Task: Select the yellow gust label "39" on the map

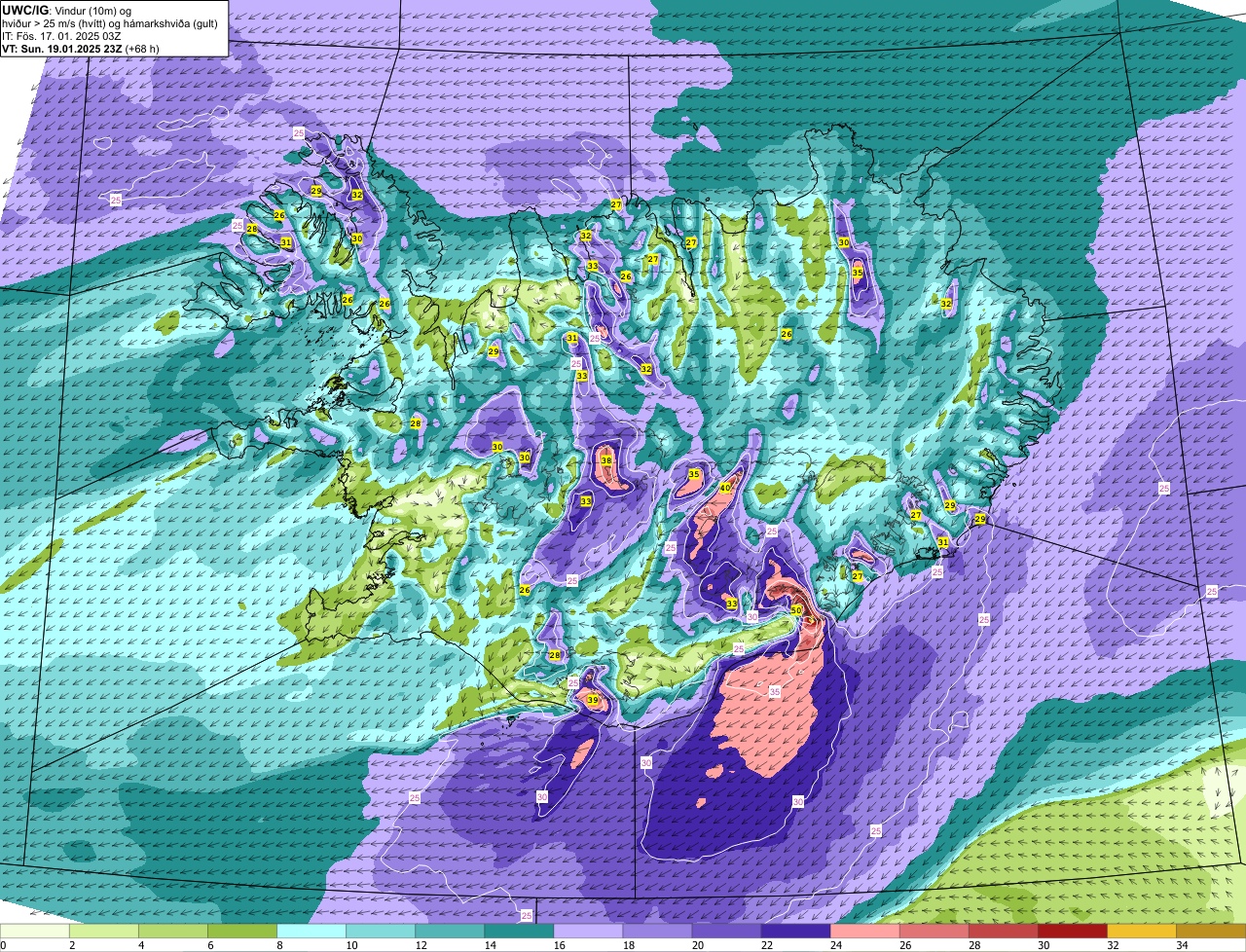Action: [593, 700]
